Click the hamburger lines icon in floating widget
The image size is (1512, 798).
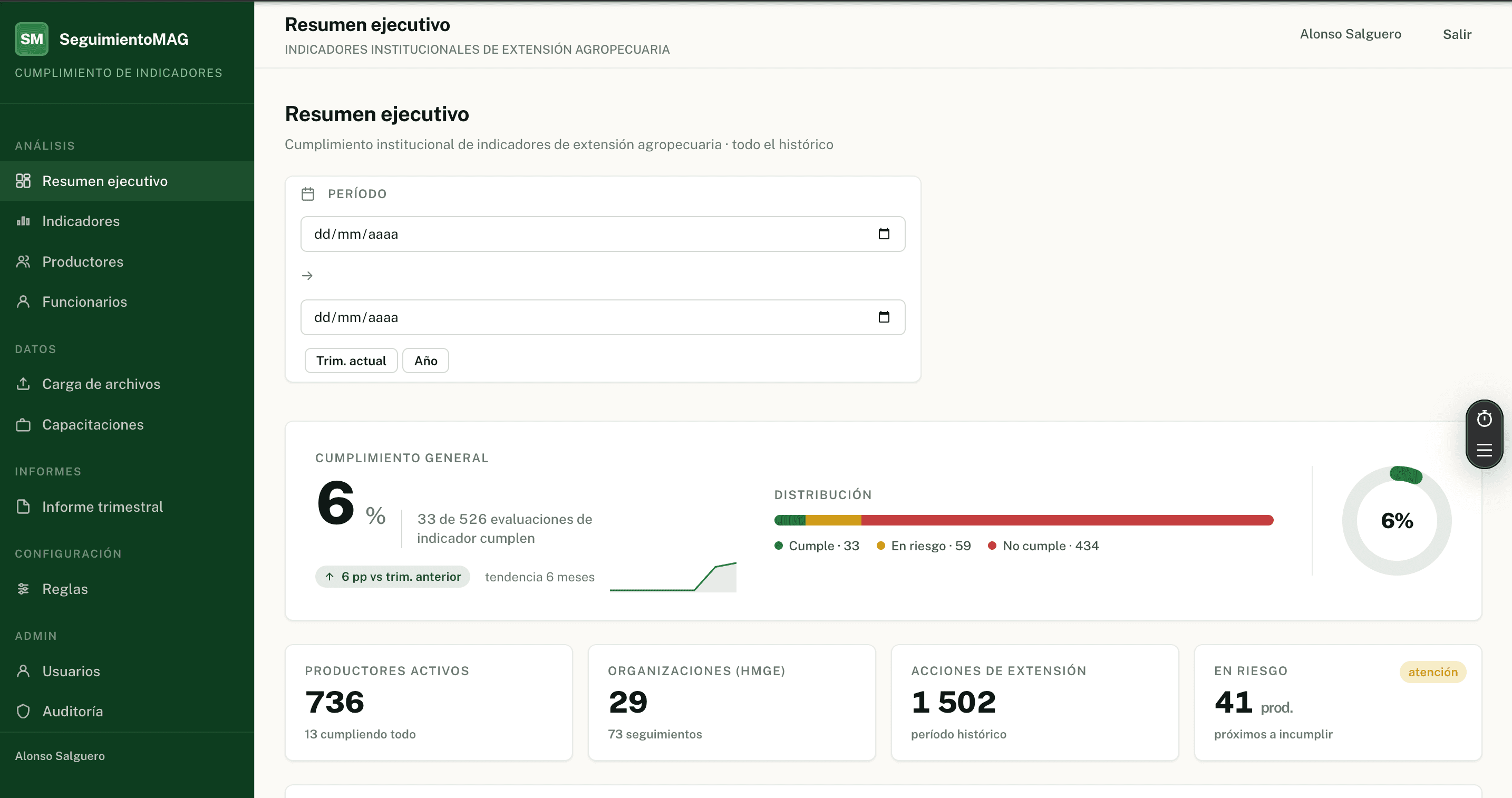pos(1484,450)
